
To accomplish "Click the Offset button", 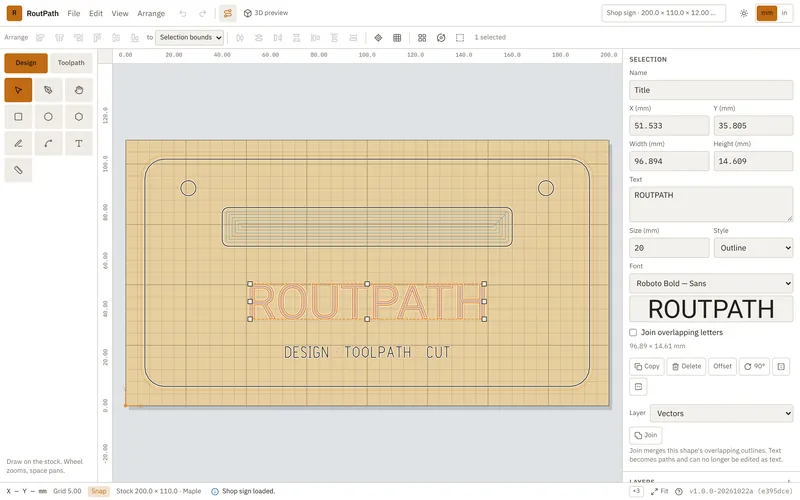I will [x=722, y=366].
